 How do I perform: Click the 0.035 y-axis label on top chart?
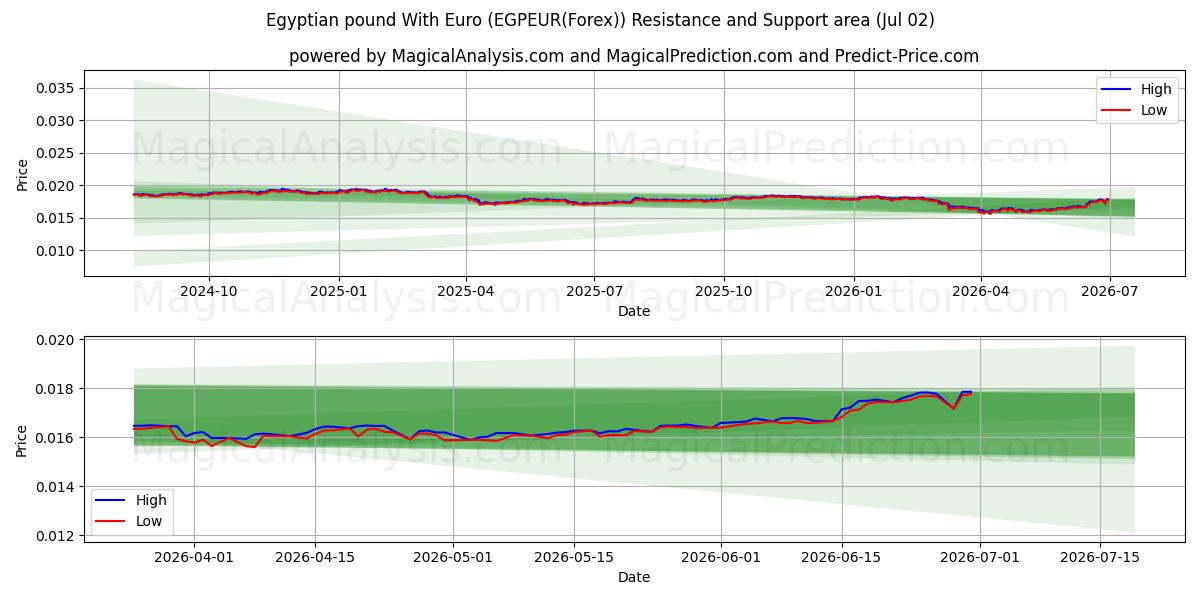pos(55,89)
